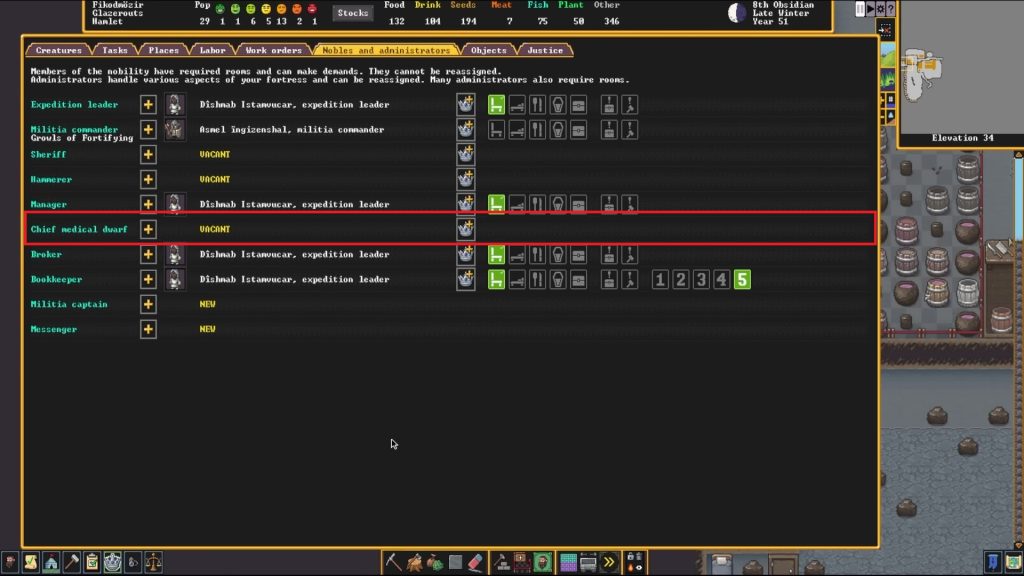1024x576 pixels.
Task: Click the crown symbol icon in Hammerer row
Action: pos(466,179)
